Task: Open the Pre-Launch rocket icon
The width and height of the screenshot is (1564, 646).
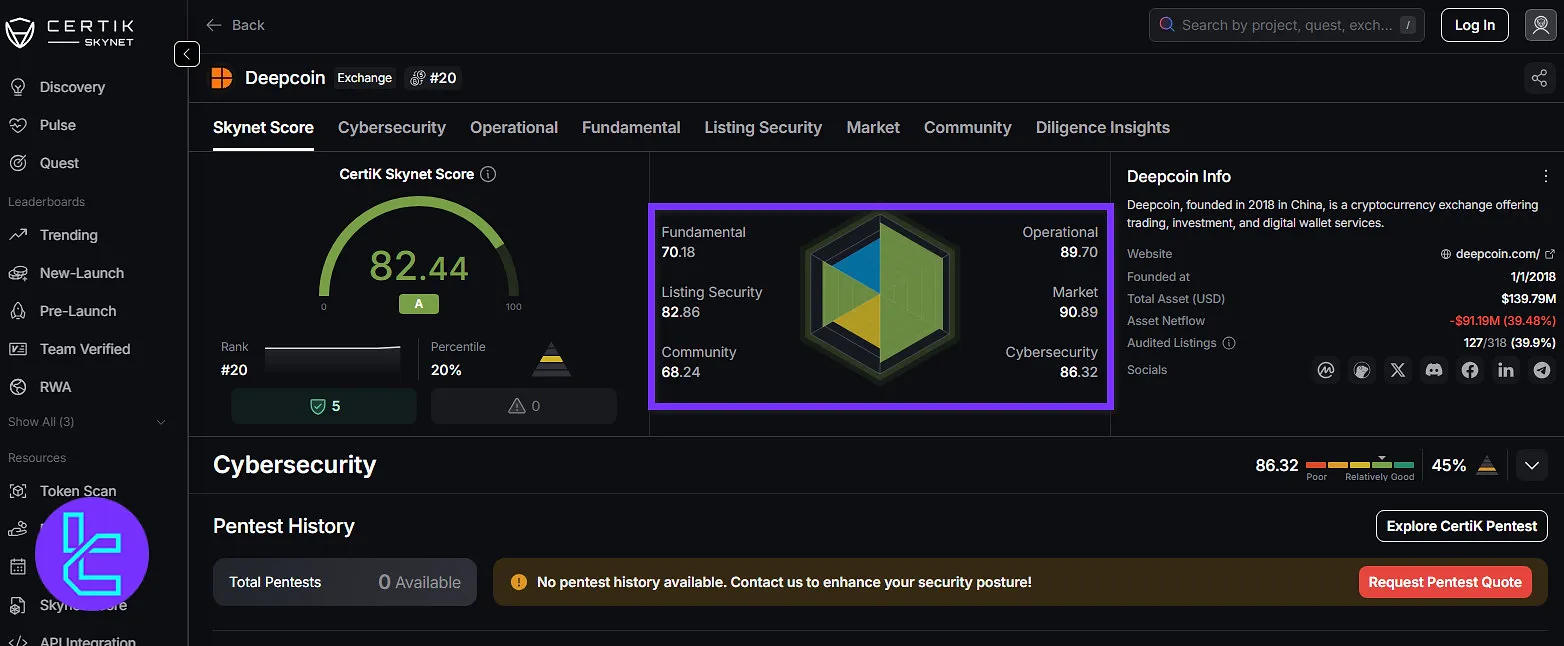Action: [18, 311]
